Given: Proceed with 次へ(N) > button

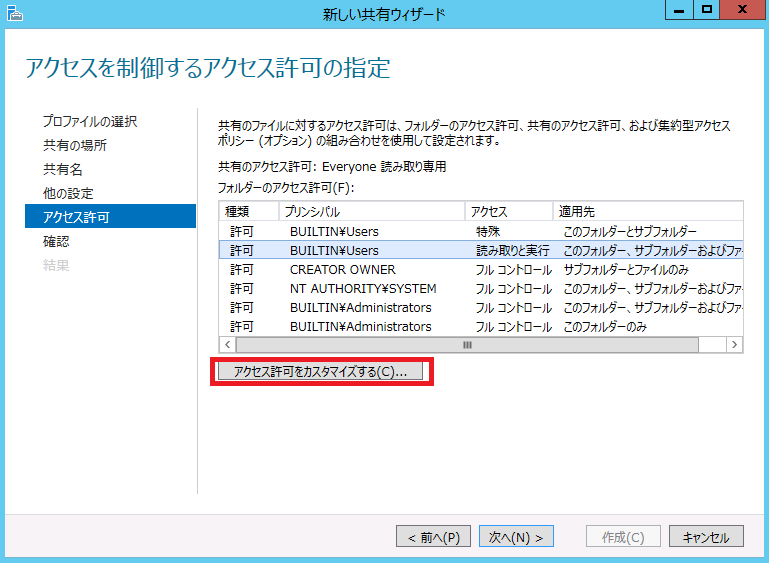Looking at the screenshot, I should (516, 537).
